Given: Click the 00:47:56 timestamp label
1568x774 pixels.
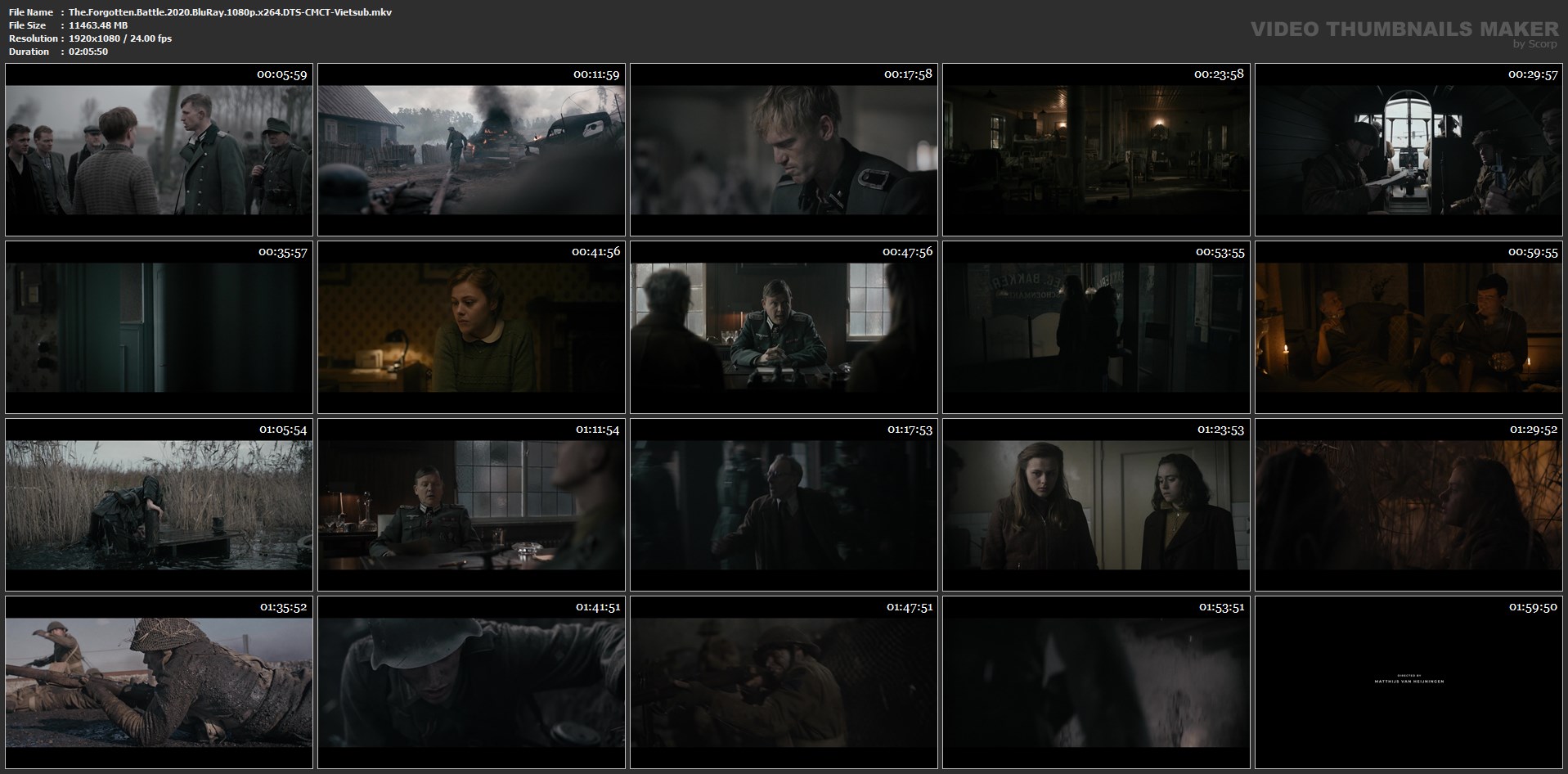Looking at the screenshot, I should click(x=907, y=252).
